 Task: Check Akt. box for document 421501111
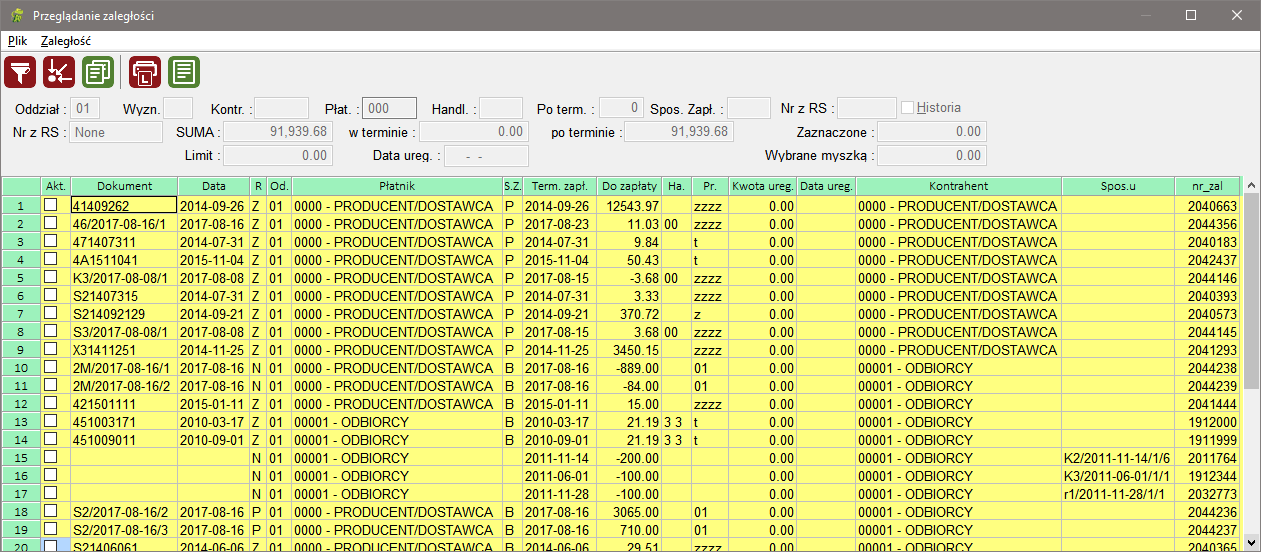click(51, 403)
